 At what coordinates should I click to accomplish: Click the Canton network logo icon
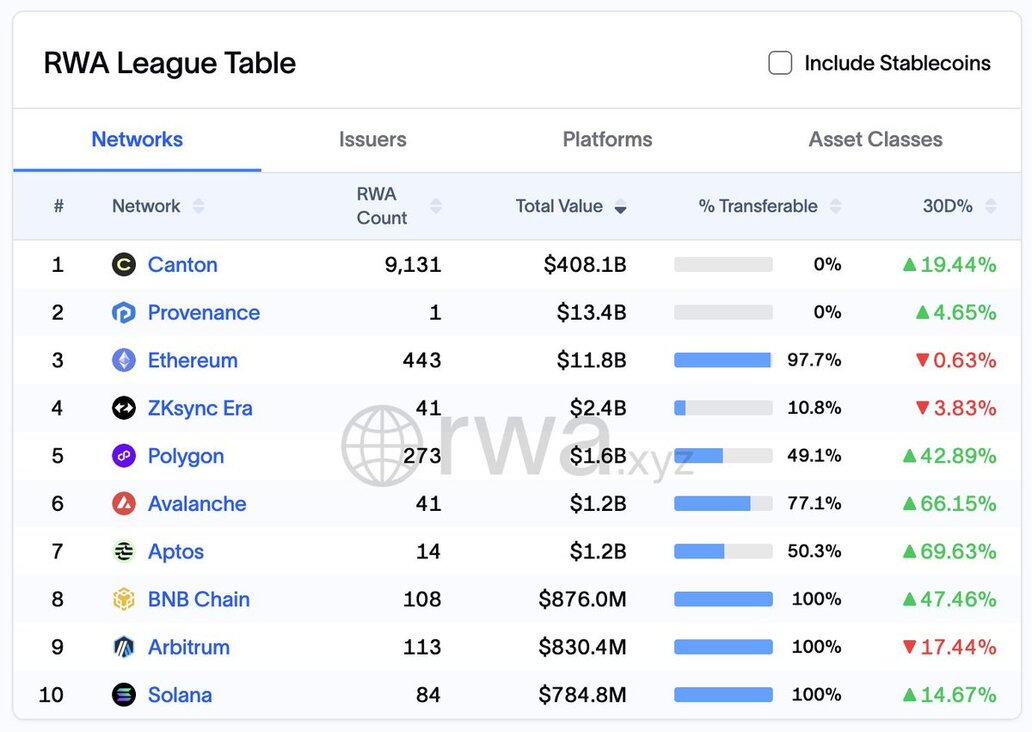point(124,265)
